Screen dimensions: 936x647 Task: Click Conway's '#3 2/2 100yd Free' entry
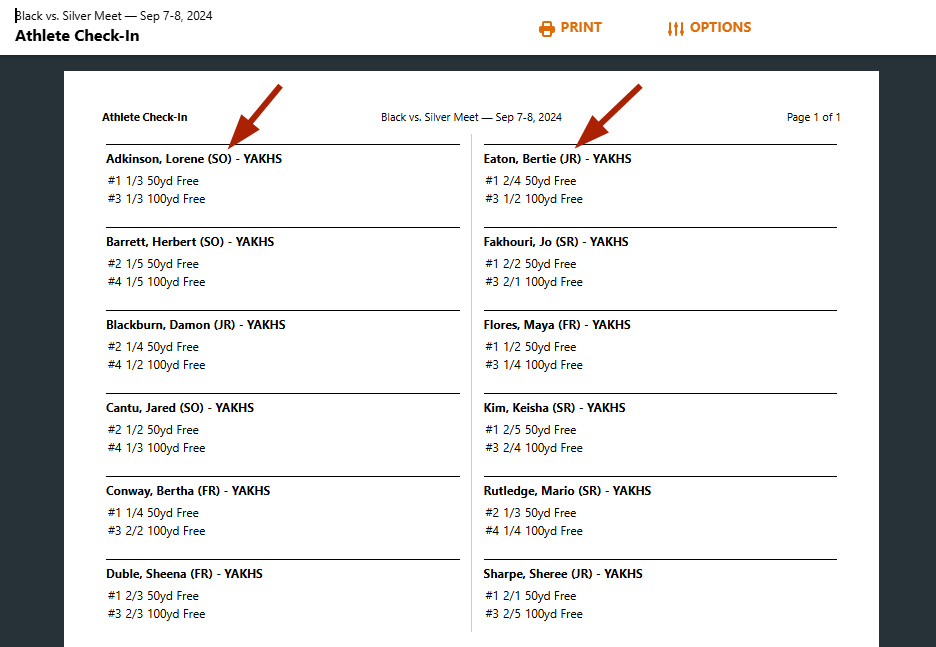(156, 531)
